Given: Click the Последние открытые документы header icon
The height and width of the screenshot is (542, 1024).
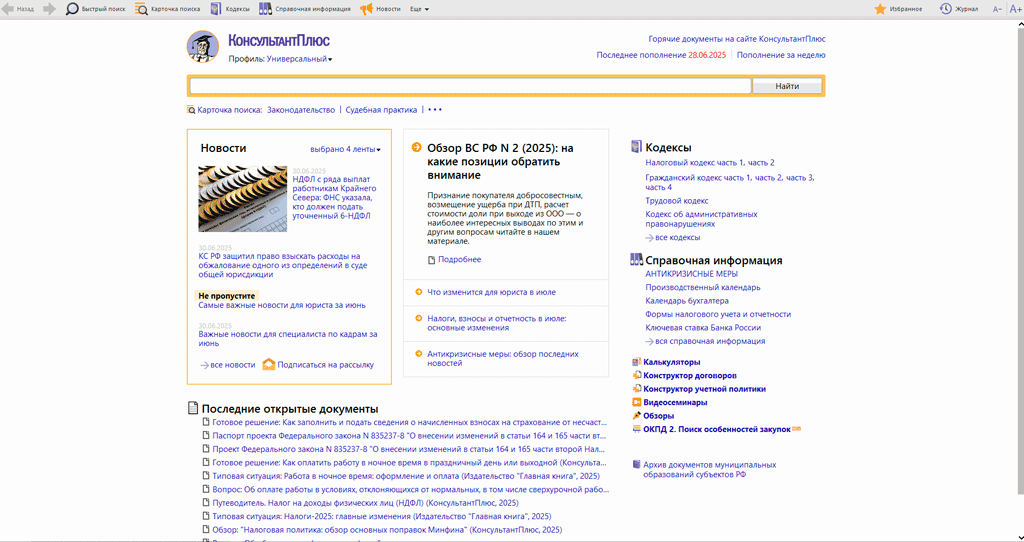Looking at the screenshot, I should [x=193, y=408].
